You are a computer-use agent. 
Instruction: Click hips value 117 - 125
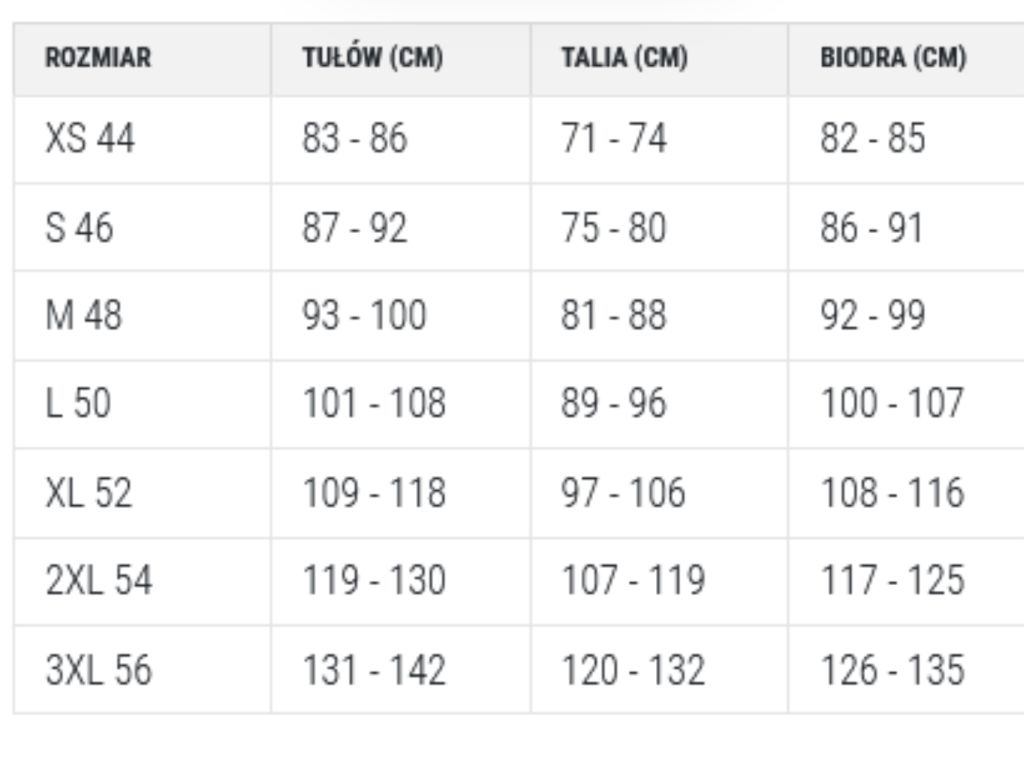pyautogui.click(x=893, y=580)
